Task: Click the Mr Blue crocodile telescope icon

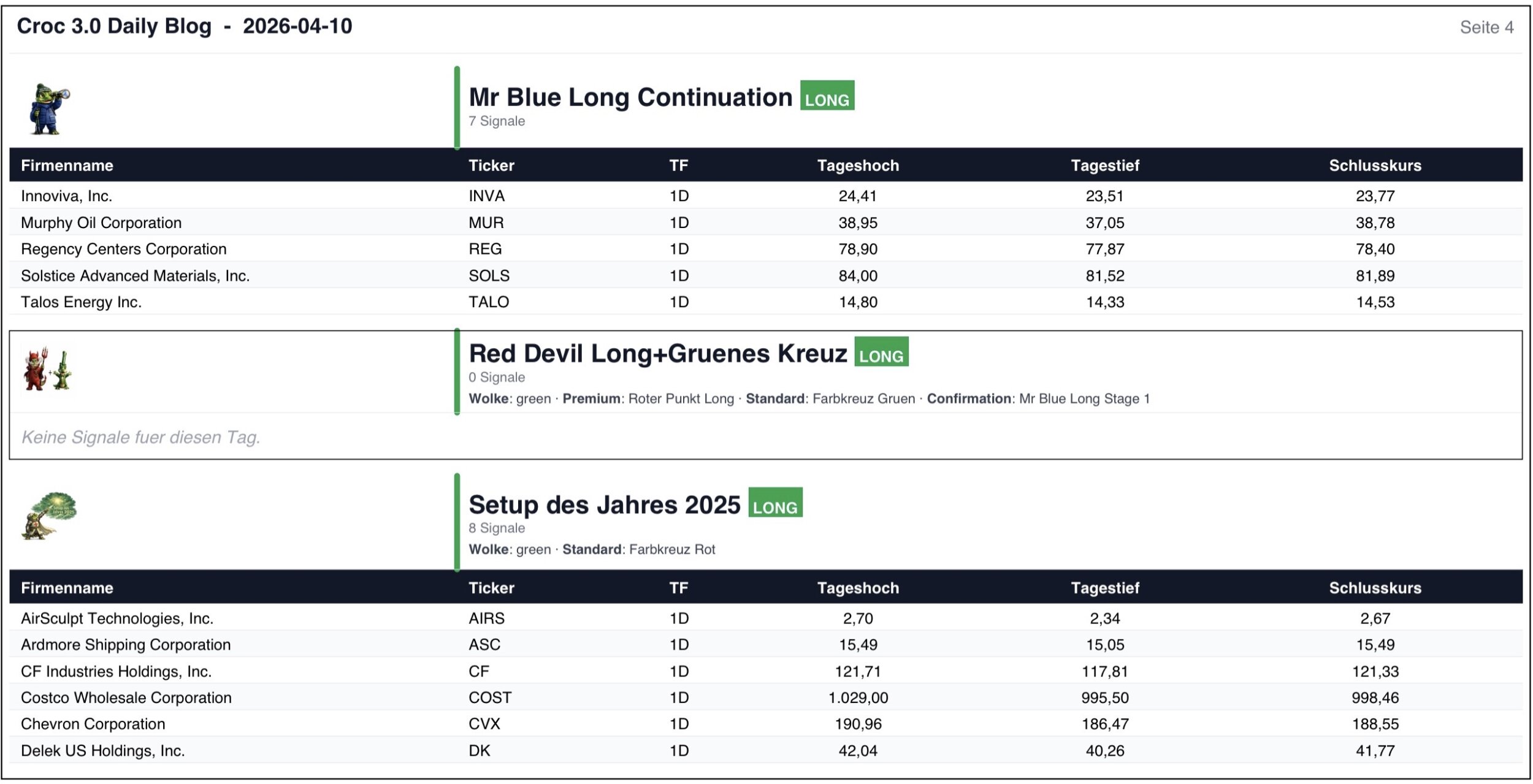Action: pos(49,108)
